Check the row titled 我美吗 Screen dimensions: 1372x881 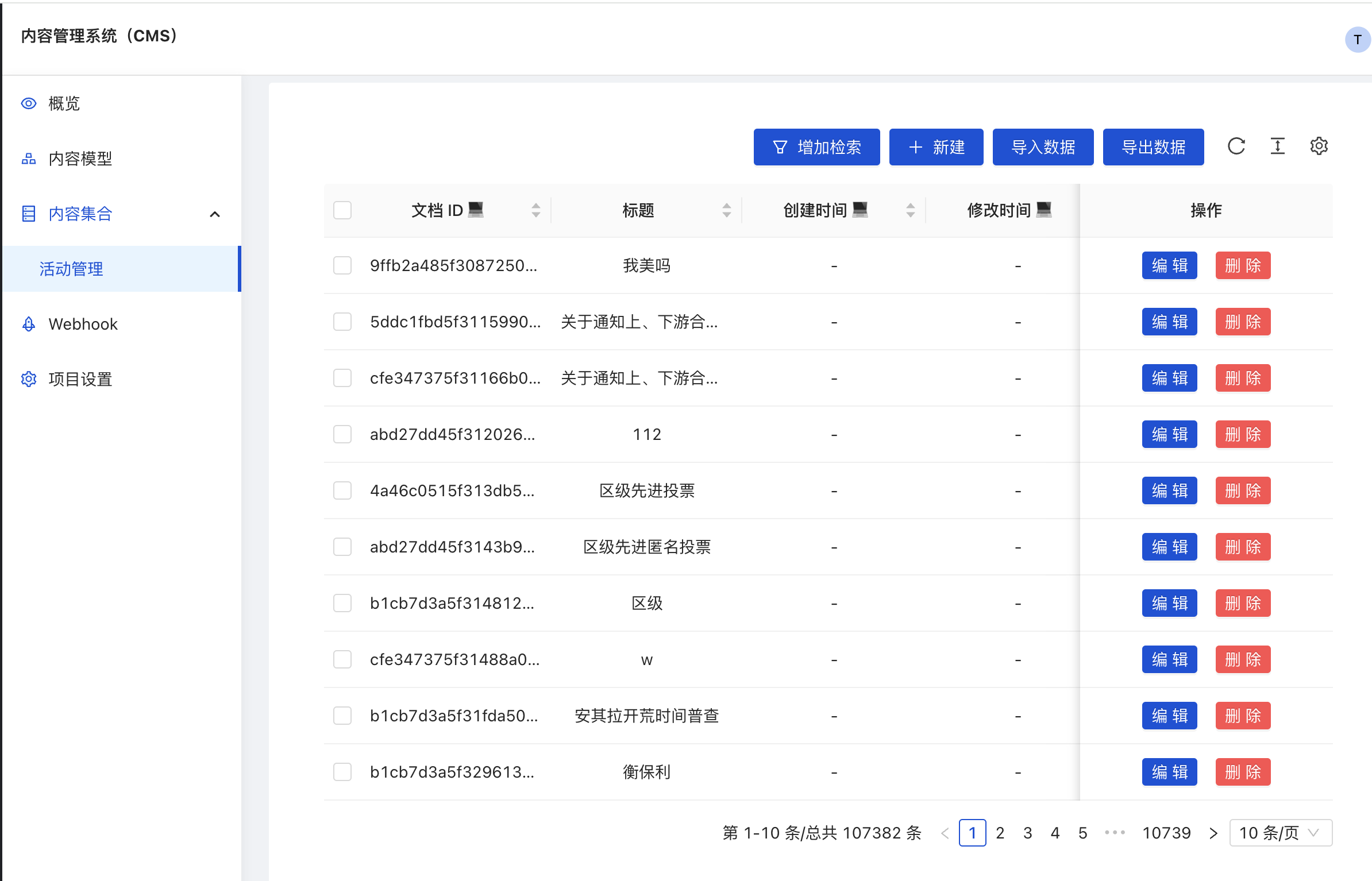click(x=342, y=265)
